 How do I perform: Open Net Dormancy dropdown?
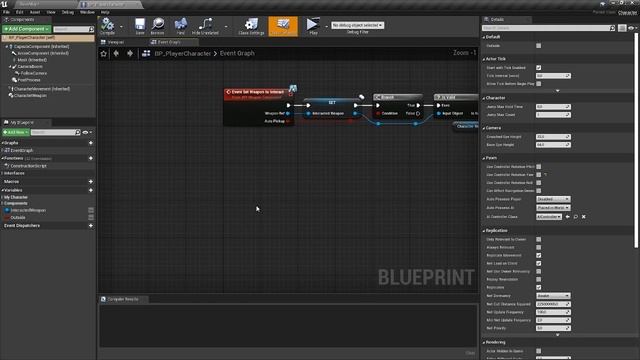pos(553,296)
